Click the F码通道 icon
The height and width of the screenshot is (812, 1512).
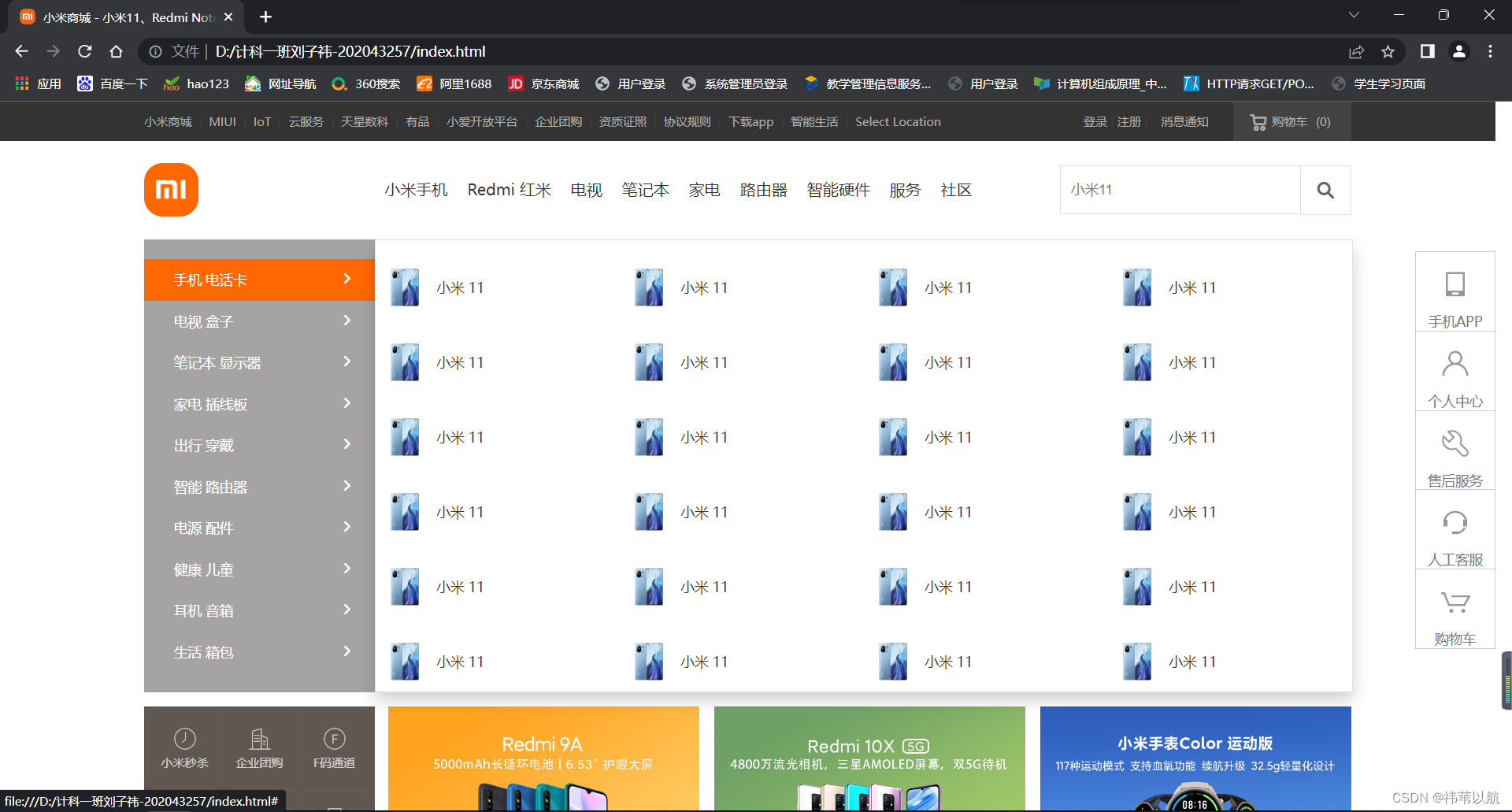[334, 748]
